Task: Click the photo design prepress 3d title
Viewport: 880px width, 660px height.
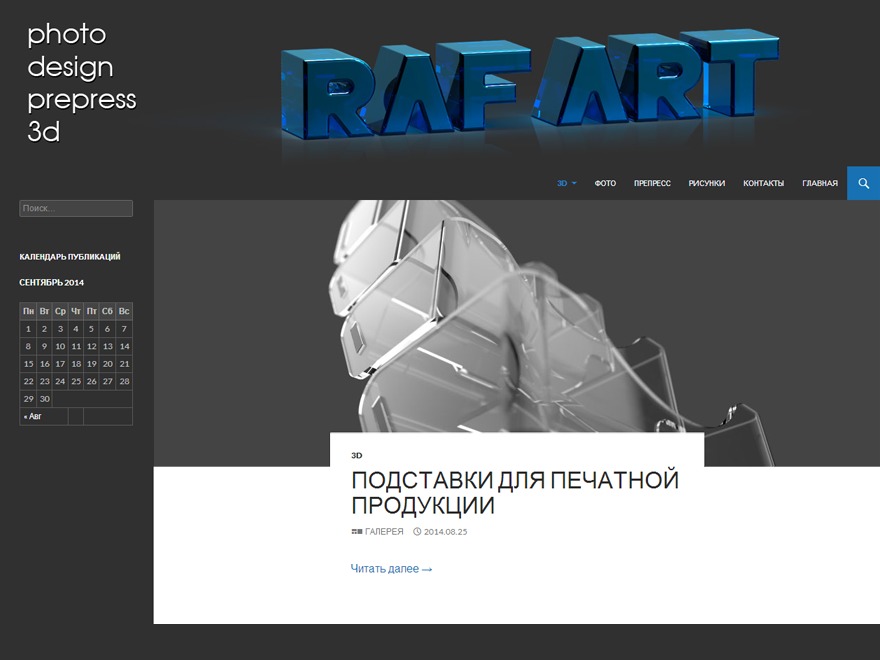Action: 82,83
